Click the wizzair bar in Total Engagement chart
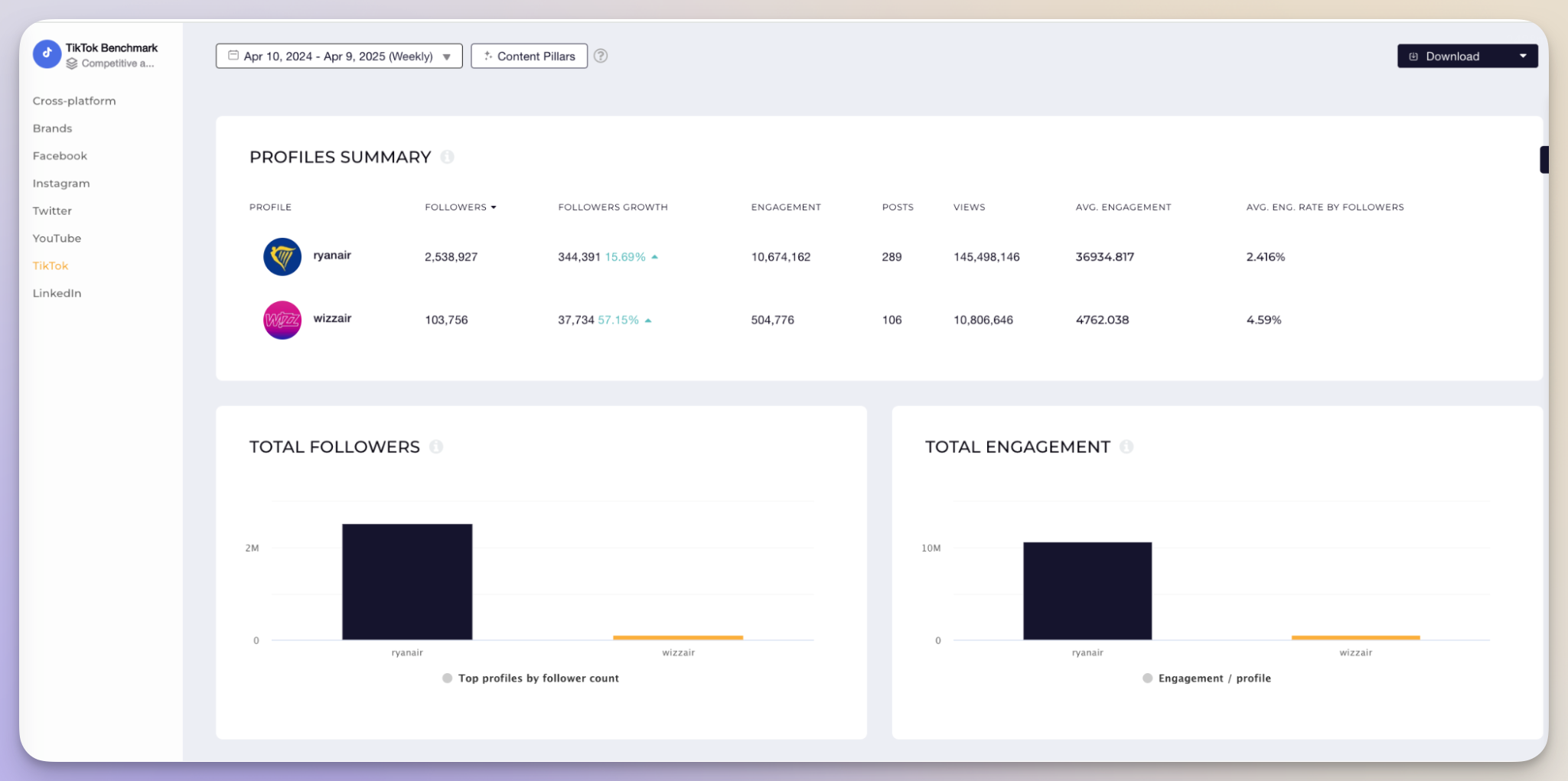The image size is (1568, 781). click(1356, 638)
